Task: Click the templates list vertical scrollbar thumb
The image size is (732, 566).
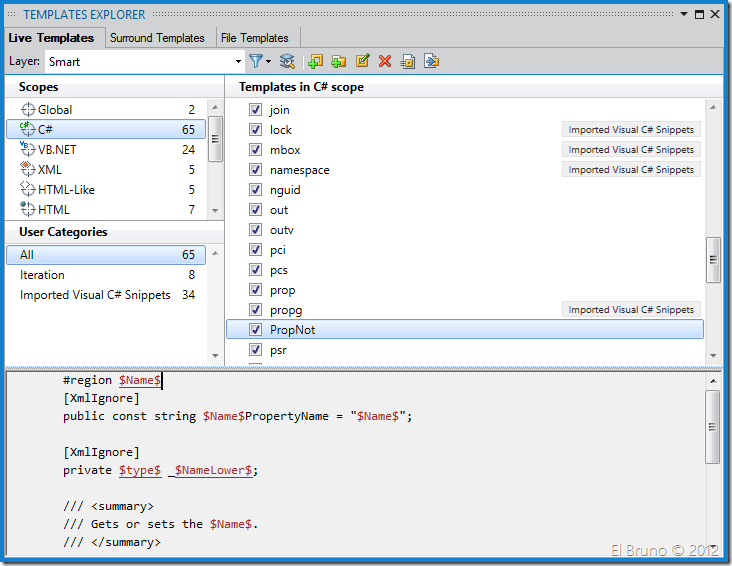Action: click(713, 259)
